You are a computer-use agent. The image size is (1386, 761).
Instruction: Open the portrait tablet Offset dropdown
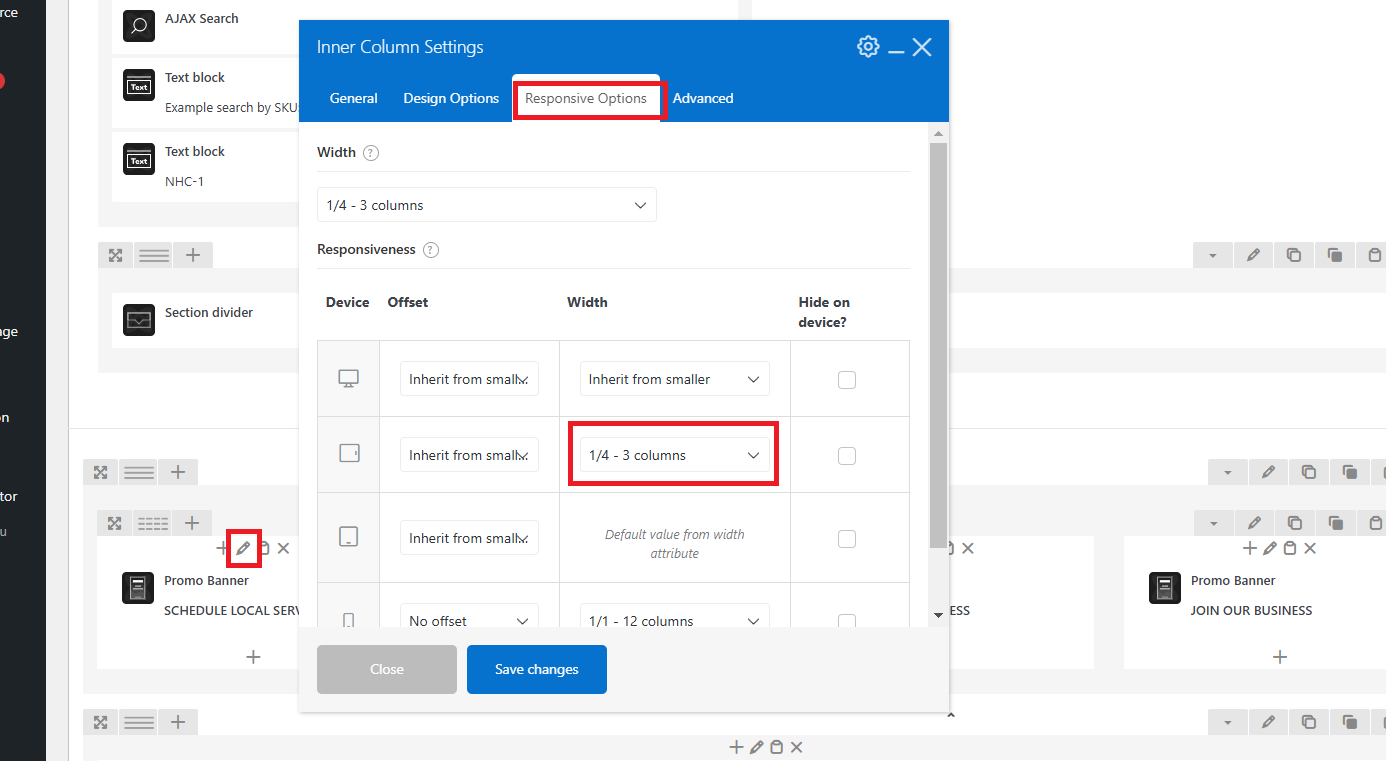click(x=469, y=538)
